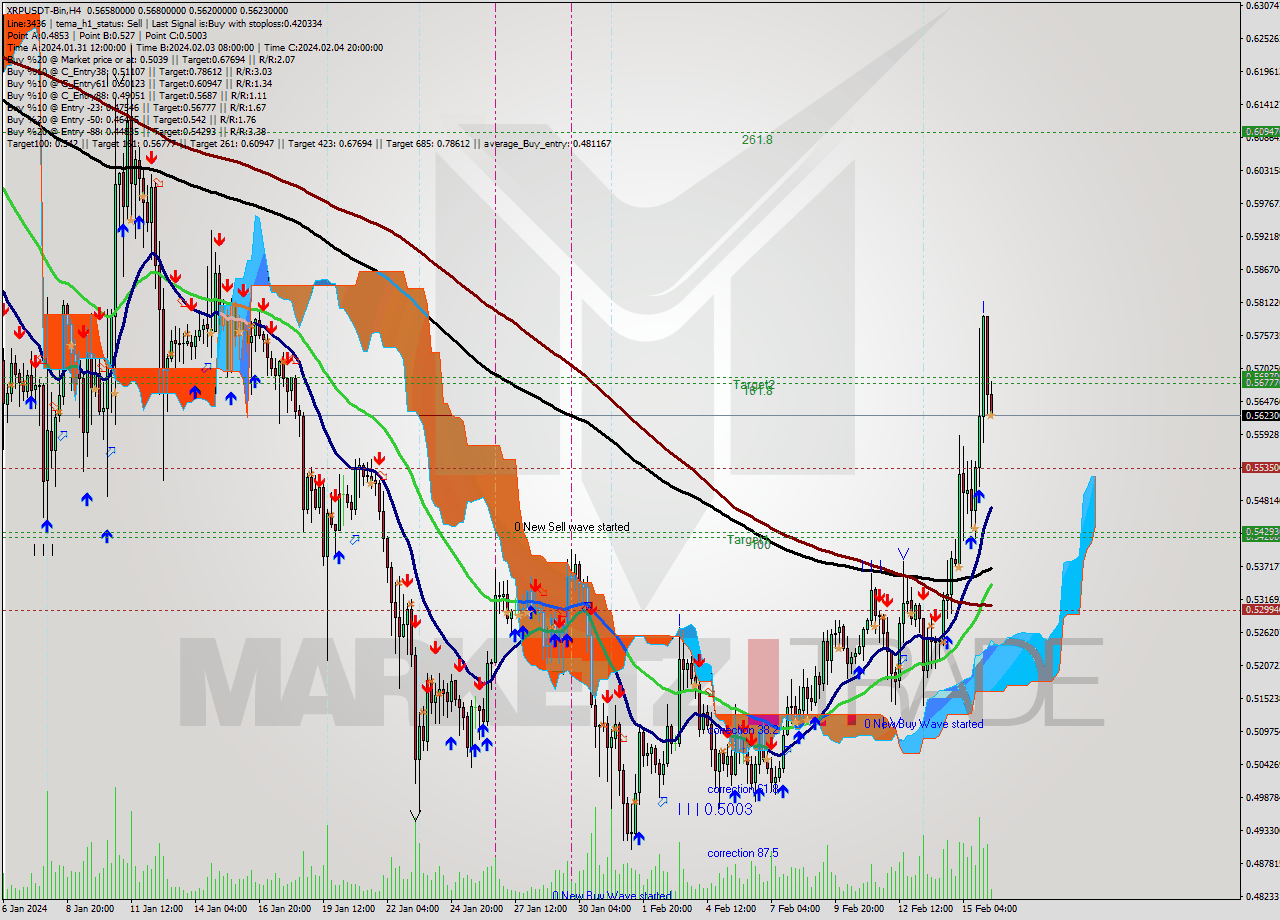The height and width of the screenshot is (920, 1280).
Task: Click the 'correction 61.8' label
Action: 743,789
